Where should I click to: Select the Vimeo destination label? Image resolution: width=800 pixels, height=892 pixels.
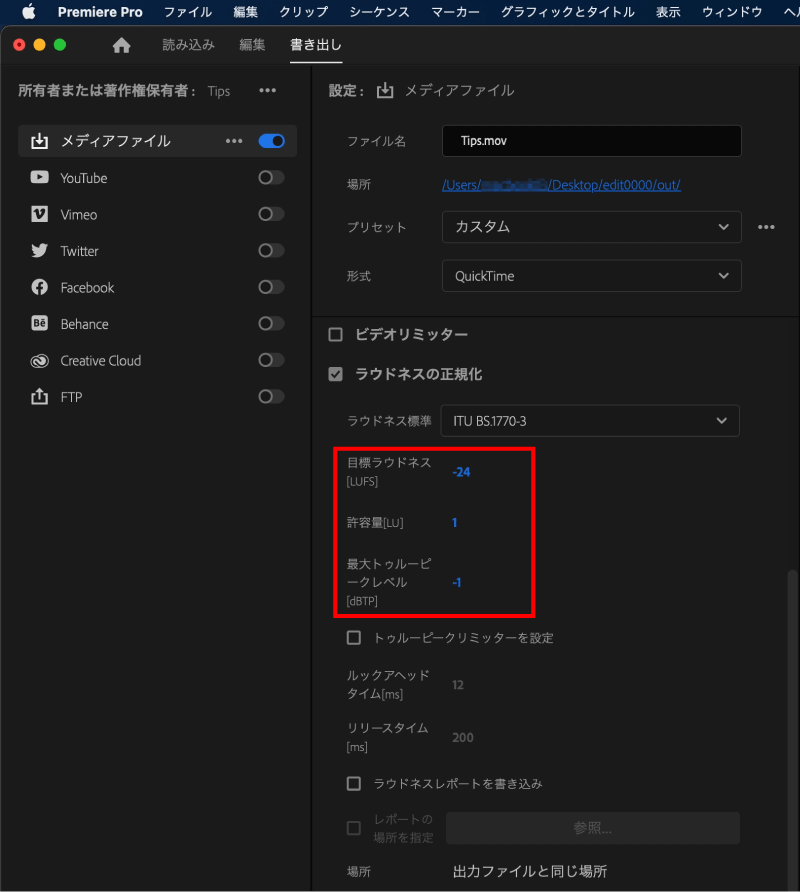point(79,214)
